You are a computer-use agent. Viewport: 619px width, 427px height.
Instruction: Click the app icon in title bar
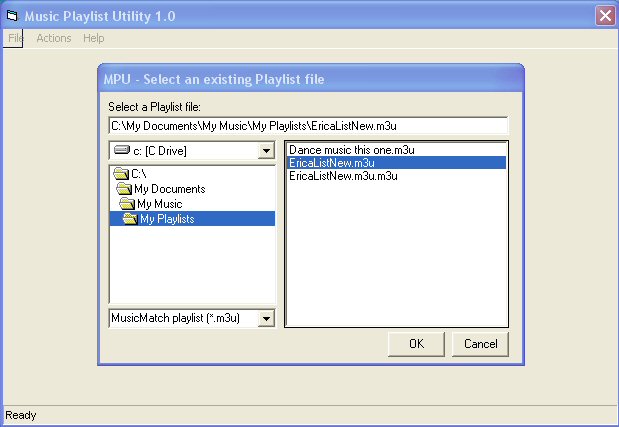[12, 16]
